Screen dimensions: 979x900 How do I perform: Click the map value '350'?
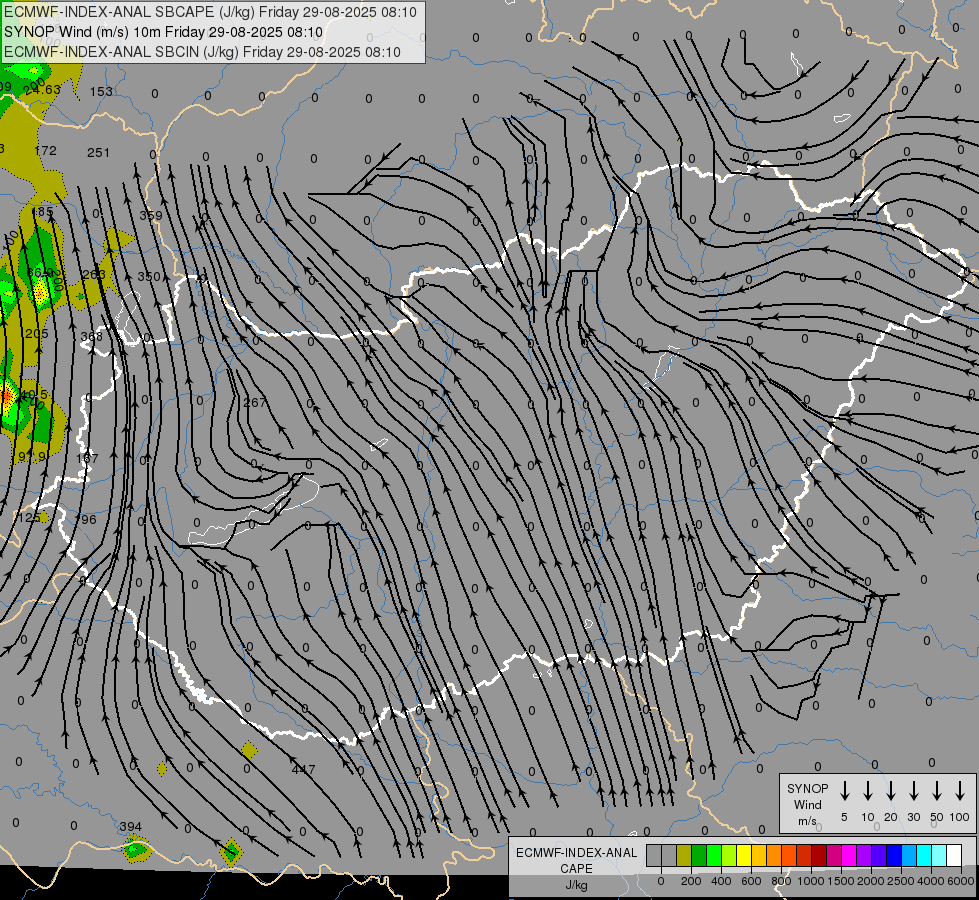tap(149, 277)
